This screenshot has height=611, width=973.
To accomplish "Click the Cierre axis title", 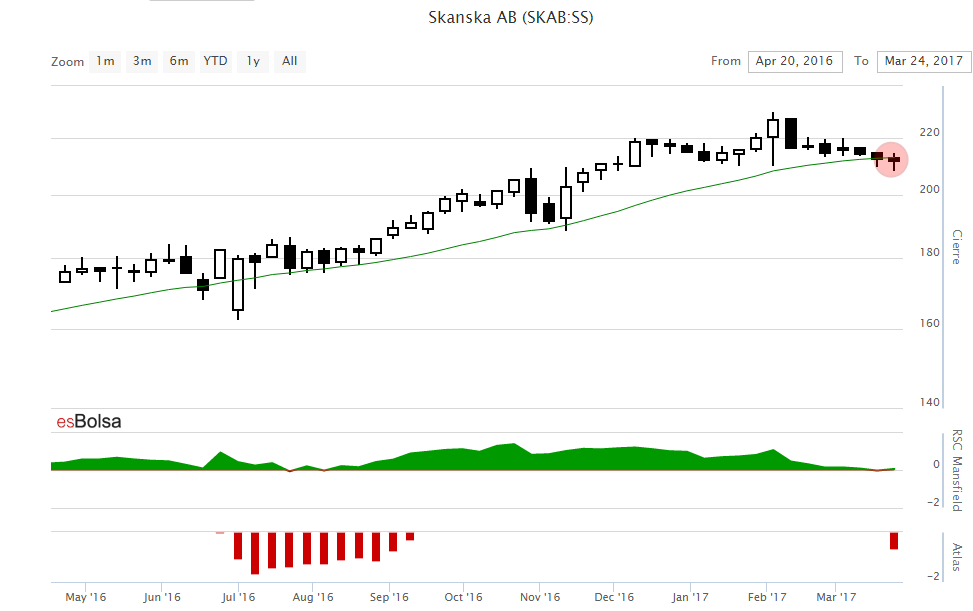I will tap(957, 247).
